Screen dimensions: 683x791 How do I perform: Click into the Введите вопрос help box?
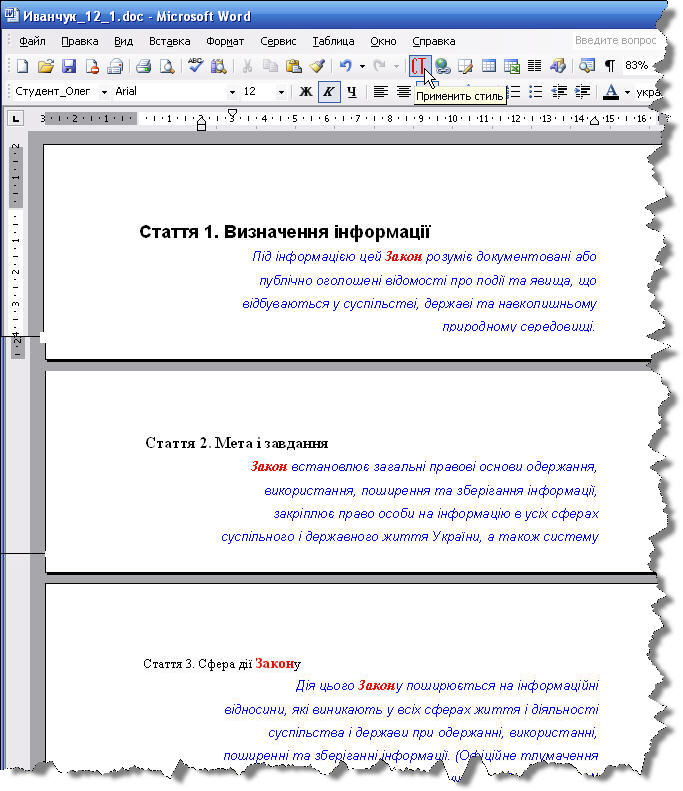point(615,40)
